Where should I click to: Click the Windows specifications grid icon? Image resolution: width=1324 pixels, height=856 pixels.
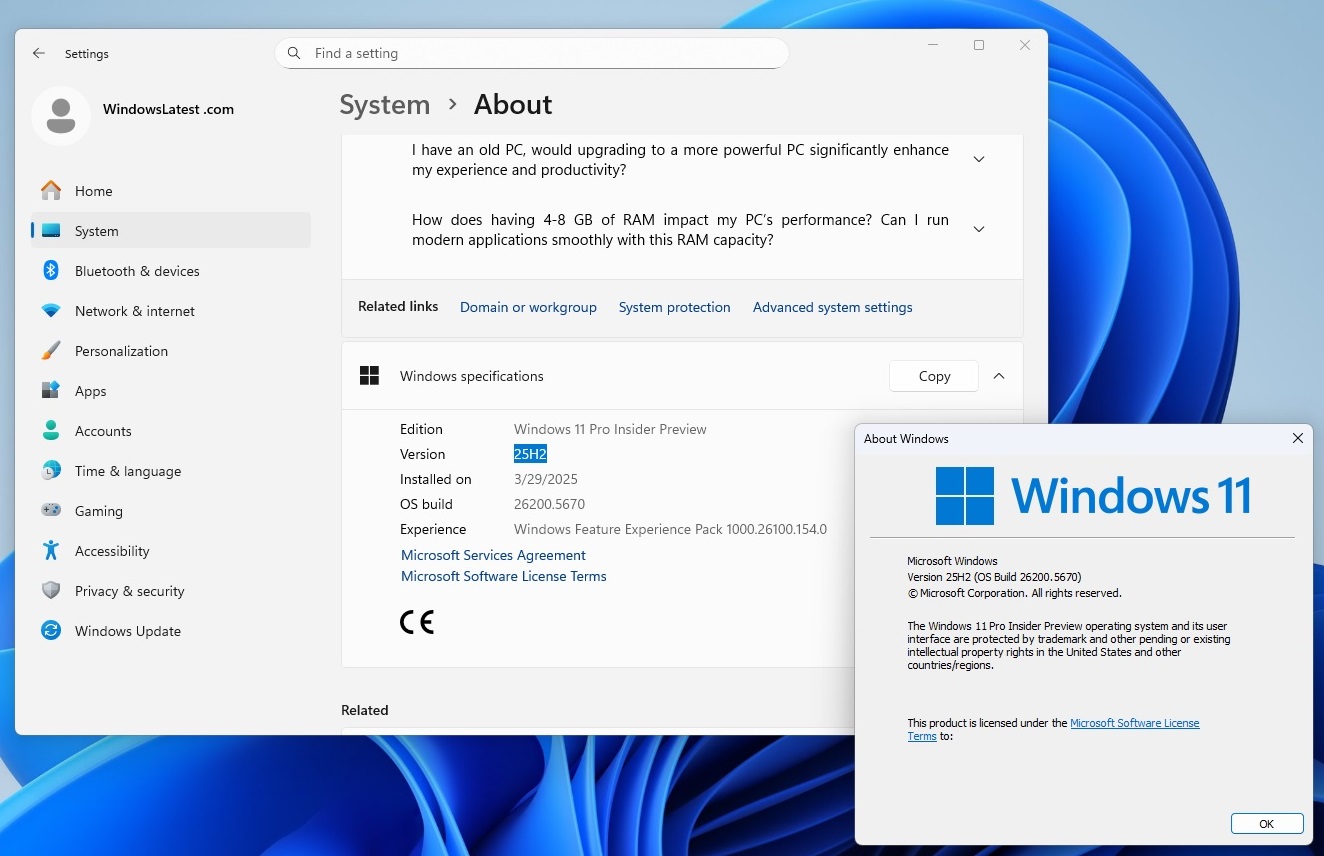pyautogui.click(x=369, y=375)
